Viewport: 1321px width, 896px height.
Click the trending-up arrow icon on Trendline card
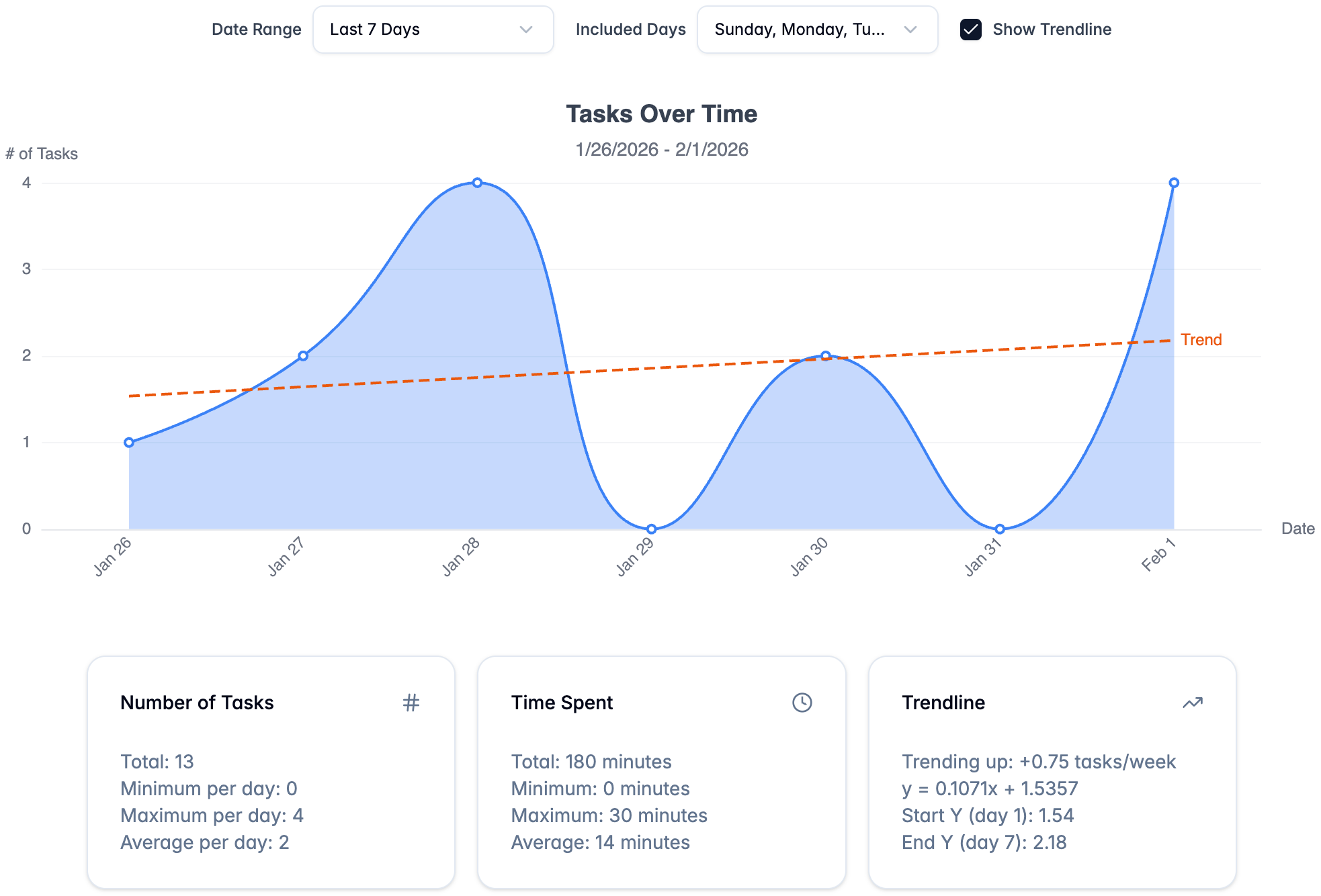(1192, 703)
